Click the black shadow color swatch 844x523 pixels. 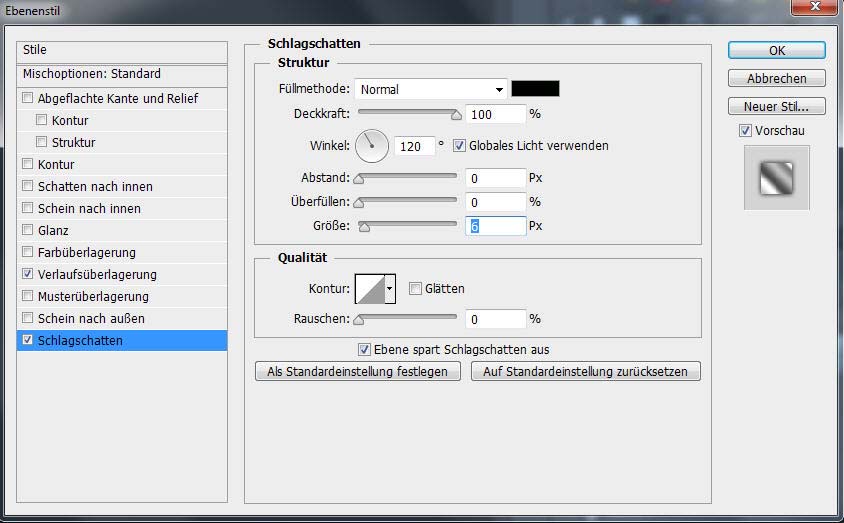point(535,89)
